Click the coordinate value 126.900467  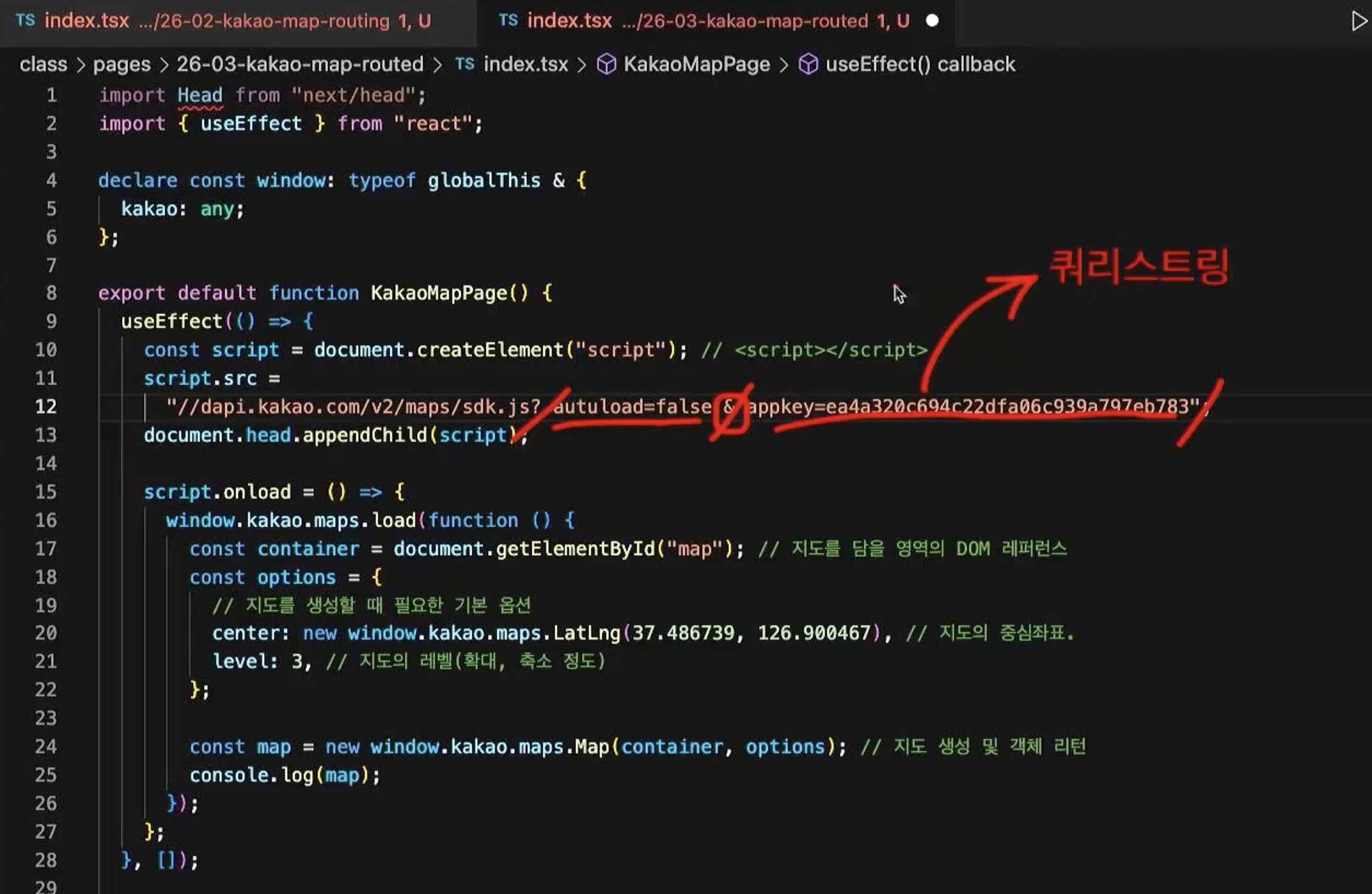pos(814,633)
